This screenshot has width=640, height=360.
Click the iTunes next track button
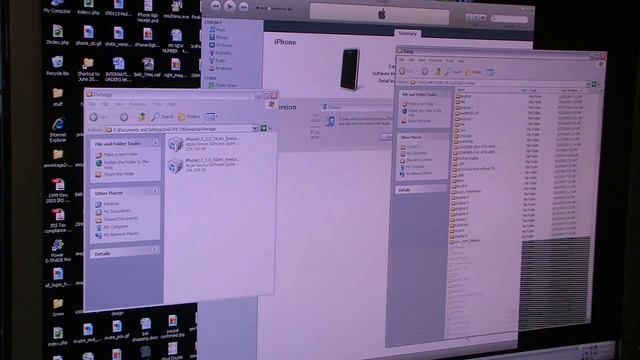pyautogui.click(x=244, y=7)
